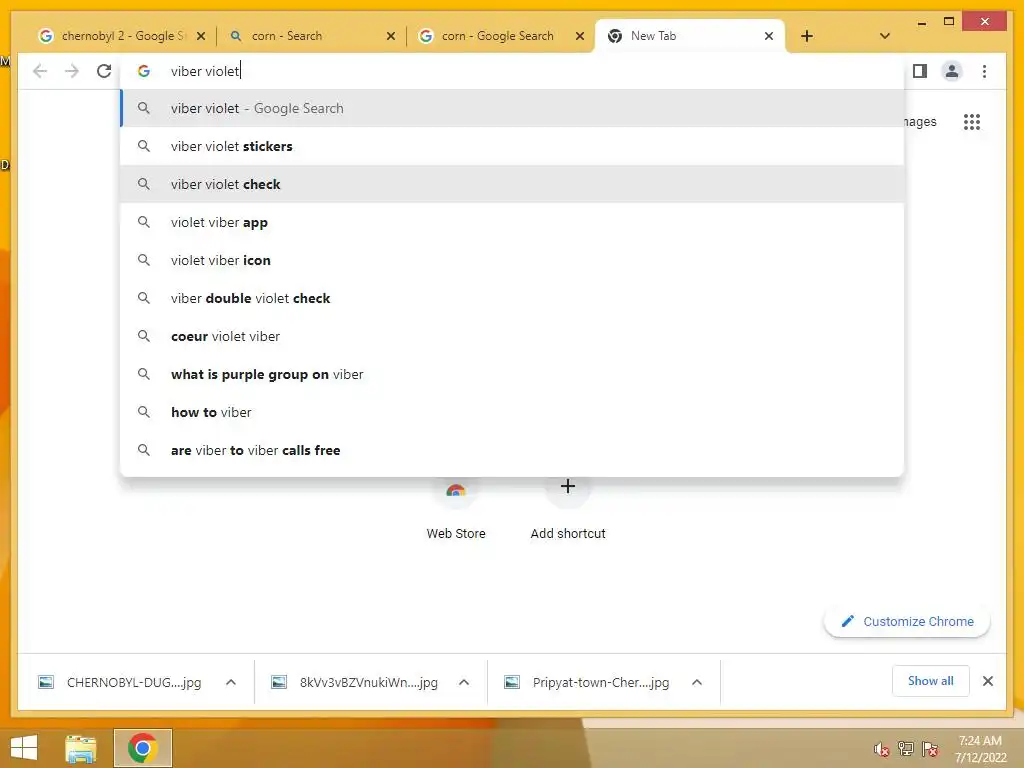Select suggestion viber violet - Google Search

click(x=513, y=108)
